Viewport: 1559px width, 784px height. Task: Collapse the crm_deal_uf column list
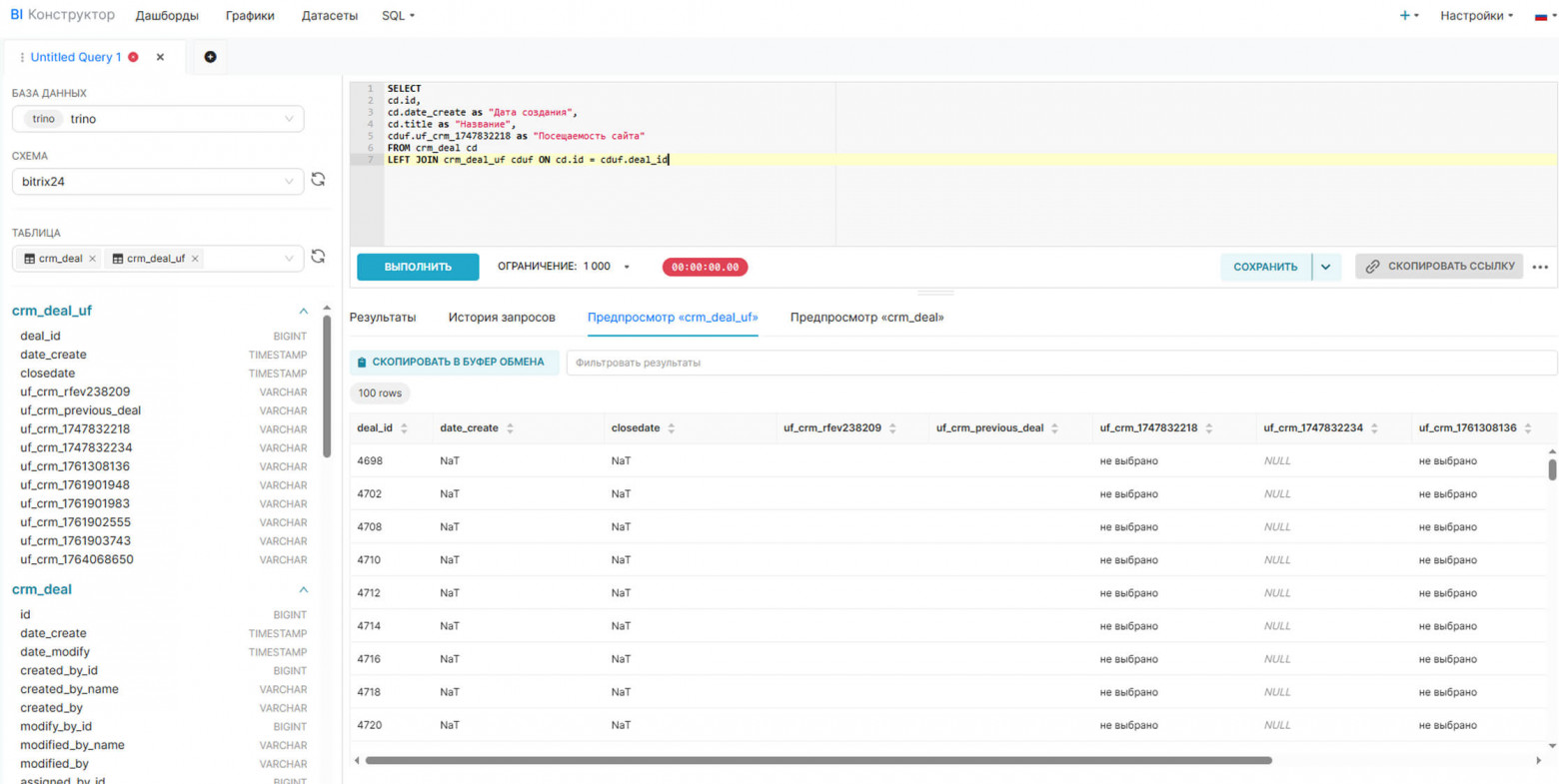click(x=303, y=311)
